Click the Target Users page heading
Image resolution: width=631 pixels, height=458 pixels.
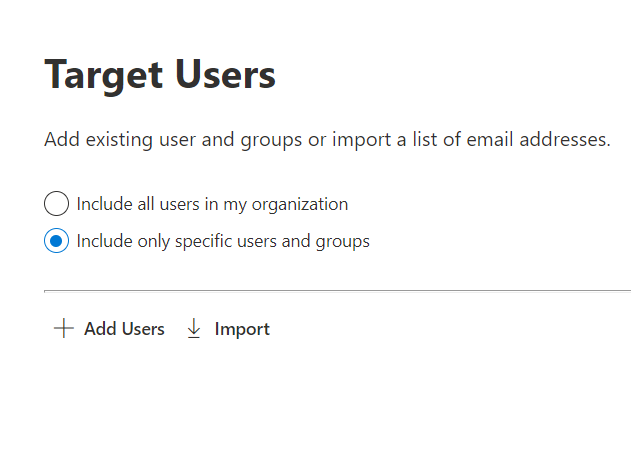click(x=160, y=75)
